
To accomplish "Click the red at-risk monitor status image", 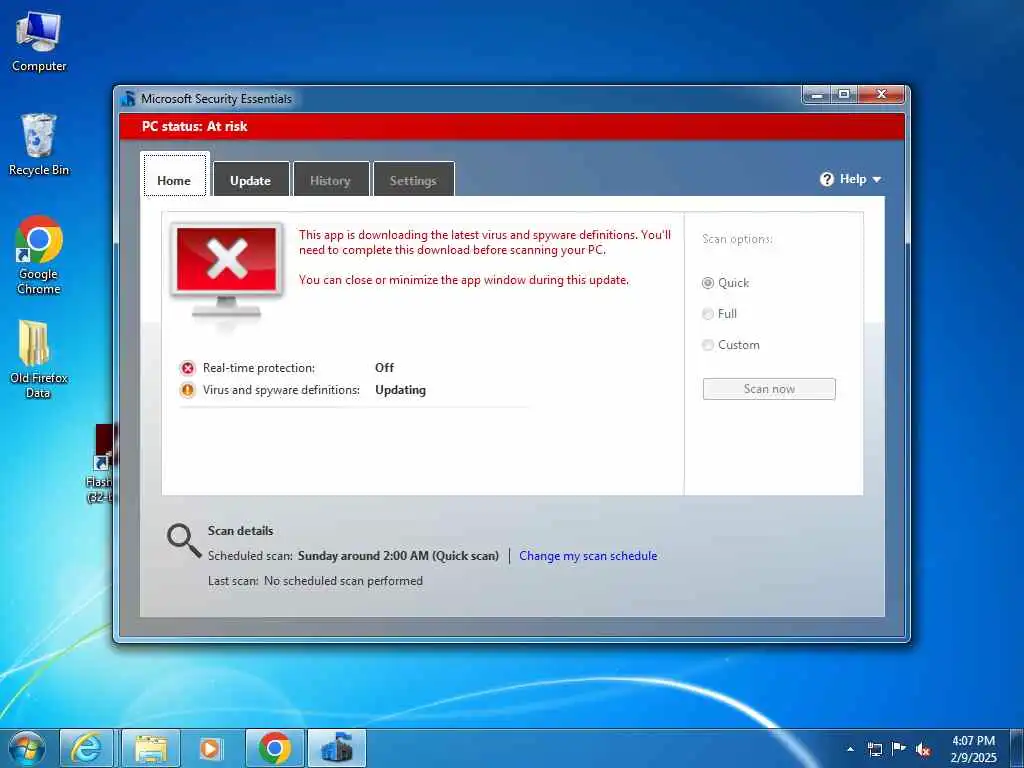I will (x=226, y=270).
